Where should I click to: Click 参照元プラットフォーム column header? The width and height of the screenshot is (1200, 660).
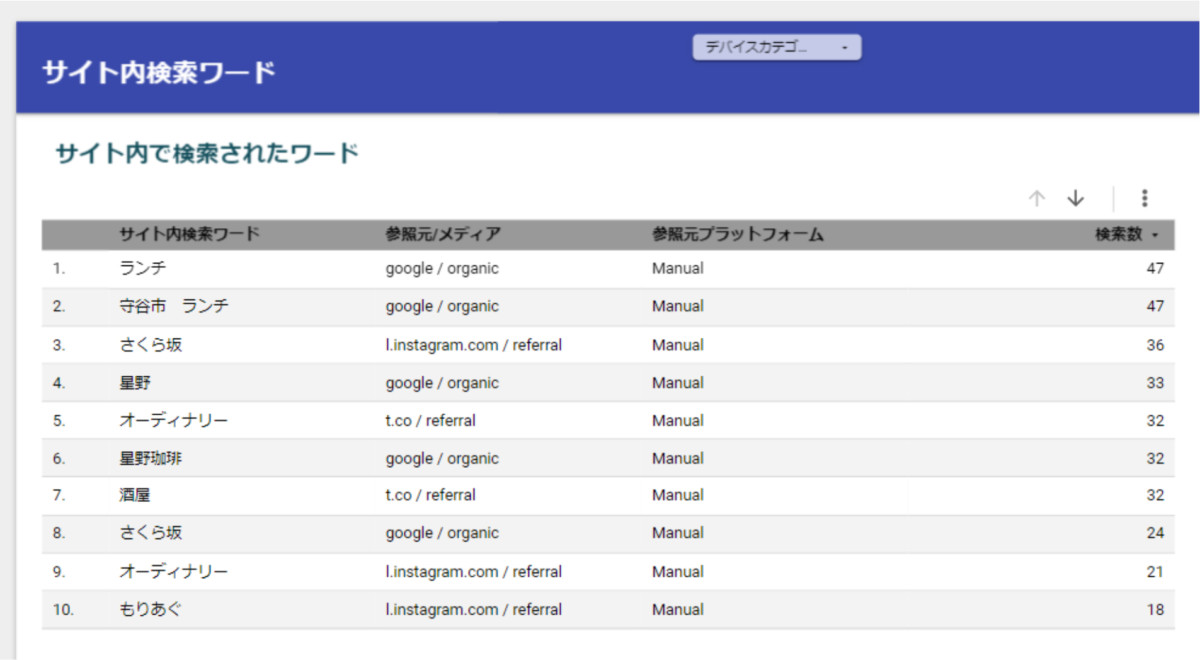click(x=738, y=235)
